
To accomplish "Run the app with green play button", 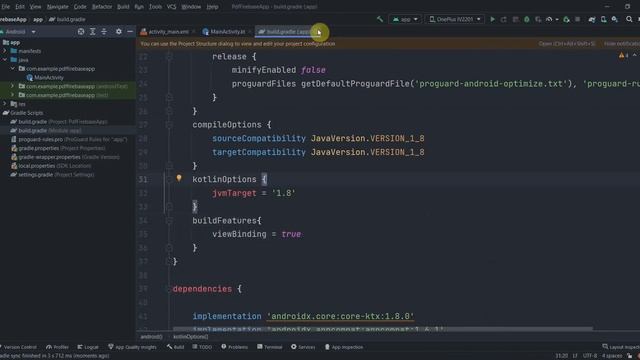I will [x=493, y=19].
